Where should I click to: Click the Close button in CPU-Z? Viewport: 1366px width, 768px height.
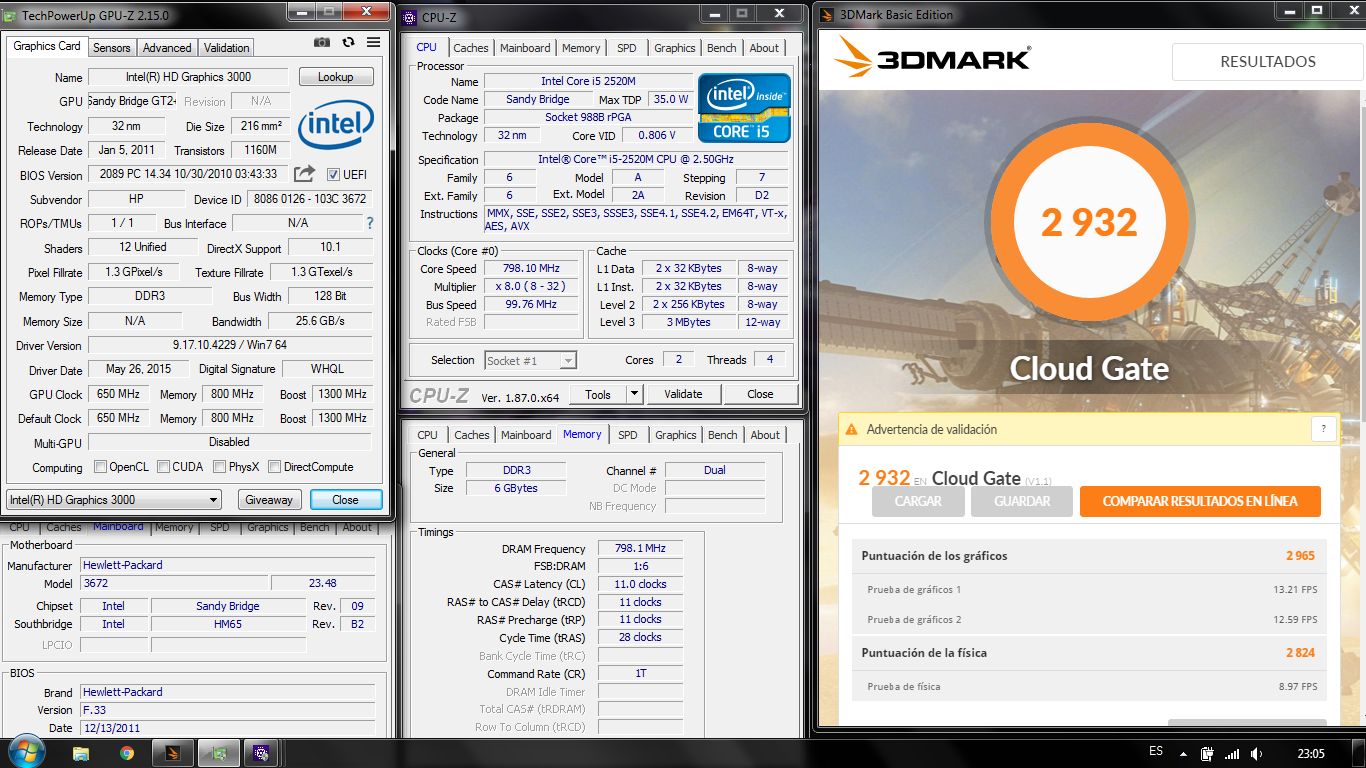tap(760, 394)
